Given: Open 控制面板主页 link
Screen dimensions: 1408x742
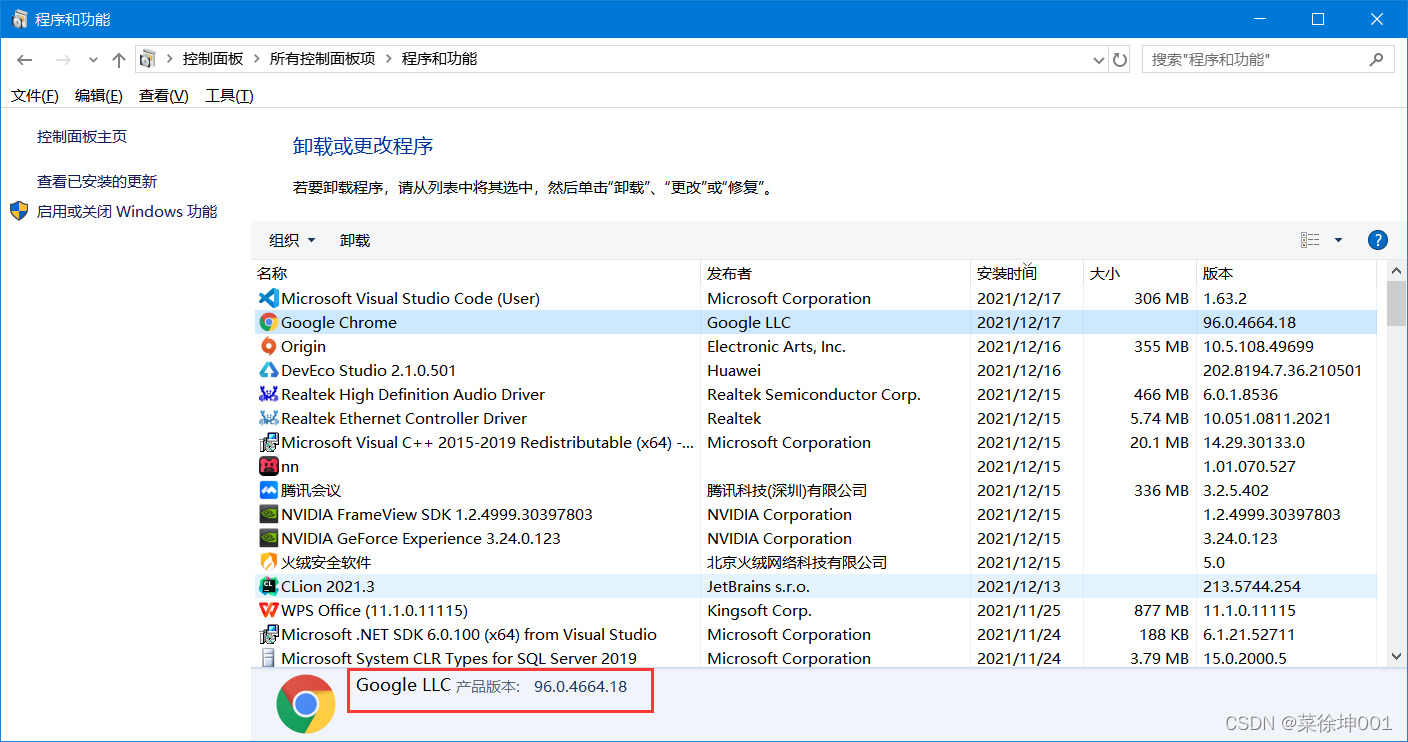Looking at the screenshot, I should 82,136.
